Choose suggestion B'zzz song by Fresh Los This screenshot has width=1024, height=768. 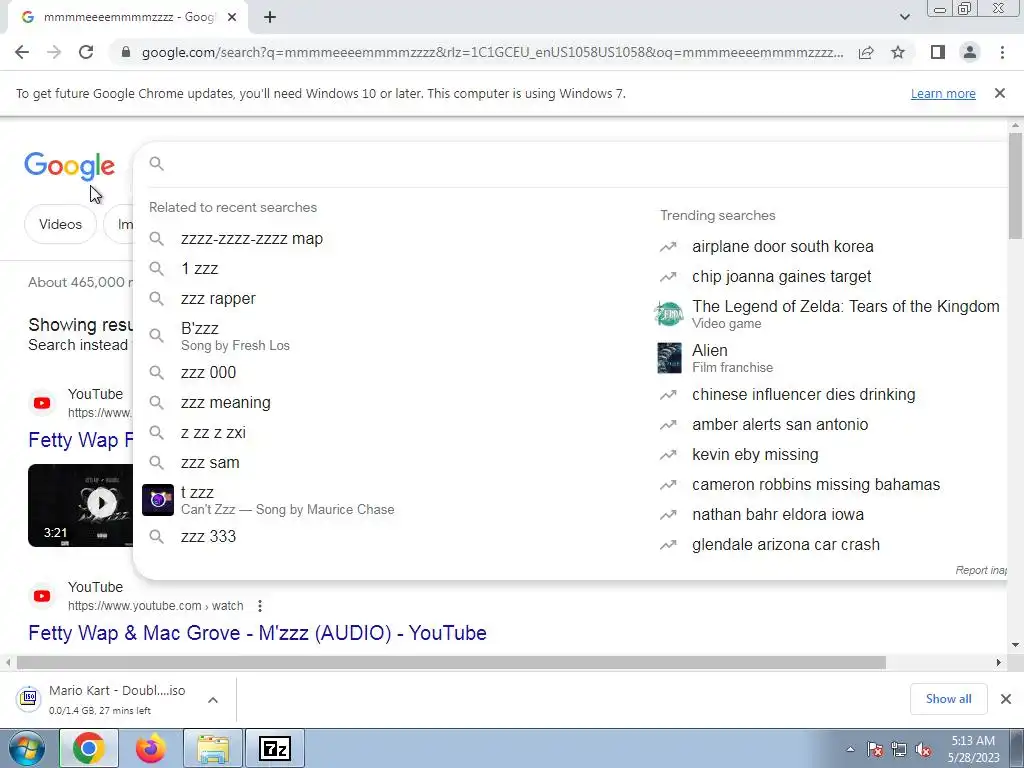pyautogui.click(x=235, y=336)
